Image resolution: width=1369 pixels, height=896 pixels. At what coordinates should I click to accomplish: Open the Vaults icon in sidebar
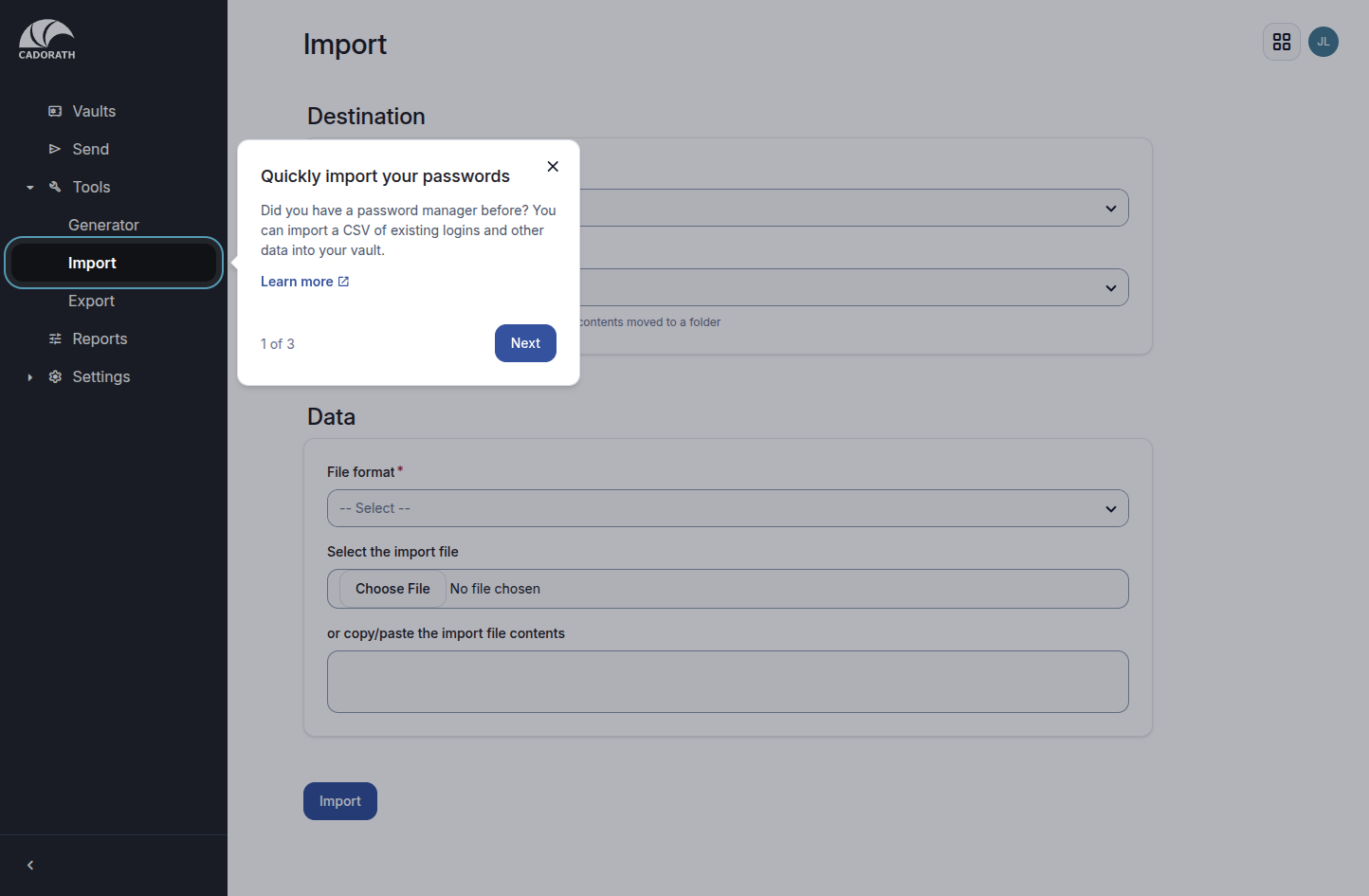click(x=55, y=111)
